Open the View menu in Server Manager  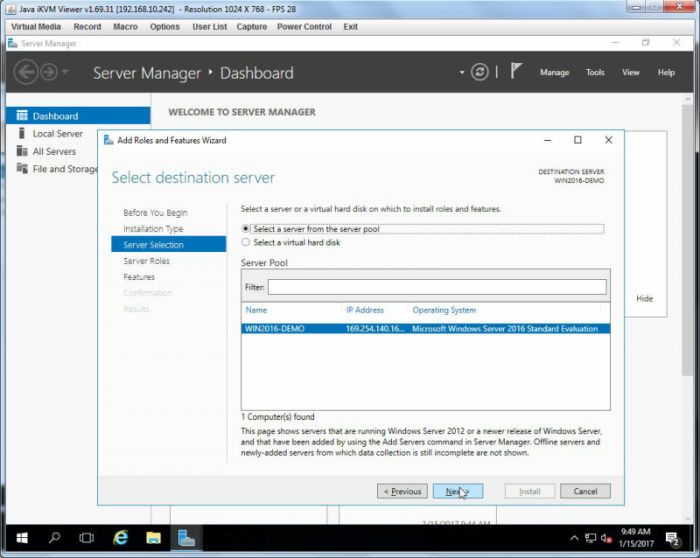pyautogui.click(x=630, y=72)
